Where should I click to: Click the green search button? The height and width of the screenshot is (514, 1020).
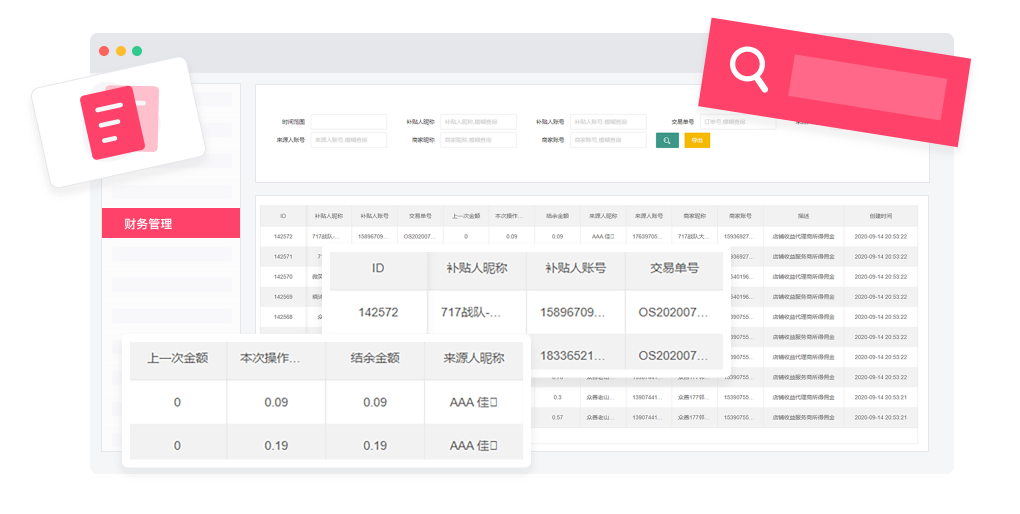coord(667,141)
